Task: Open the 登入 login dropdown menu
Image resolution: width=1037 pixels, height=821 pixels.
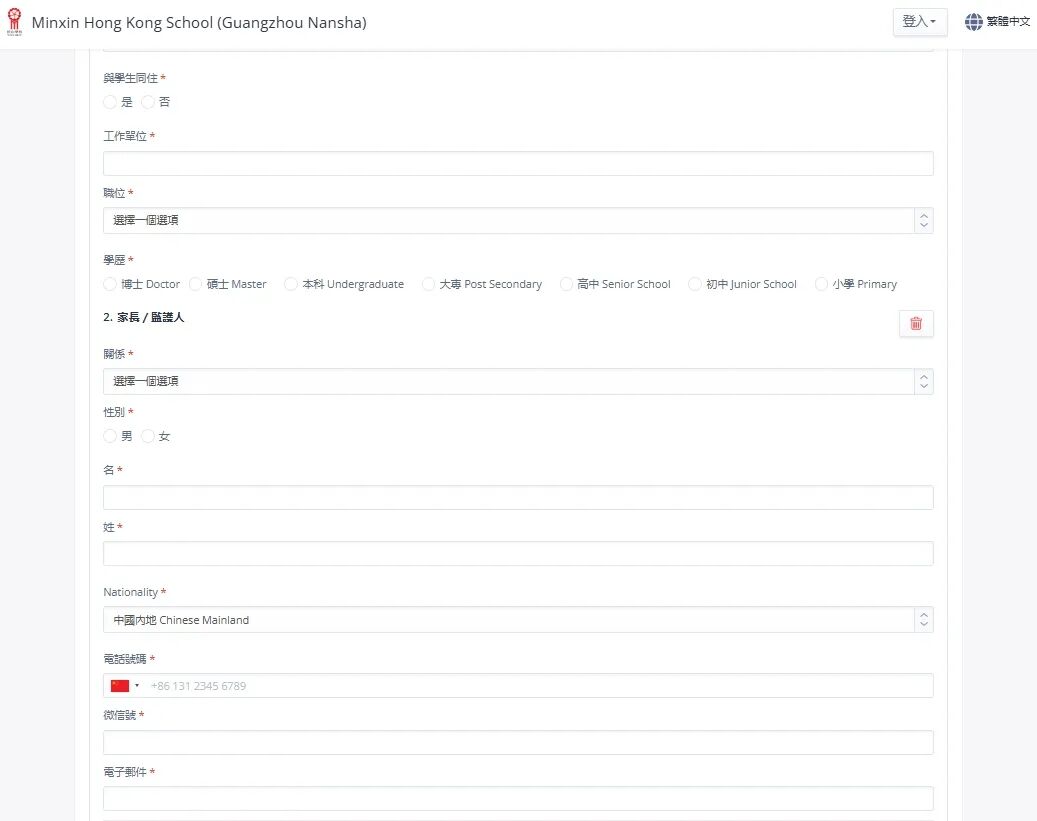Action: tap(919, 22)
